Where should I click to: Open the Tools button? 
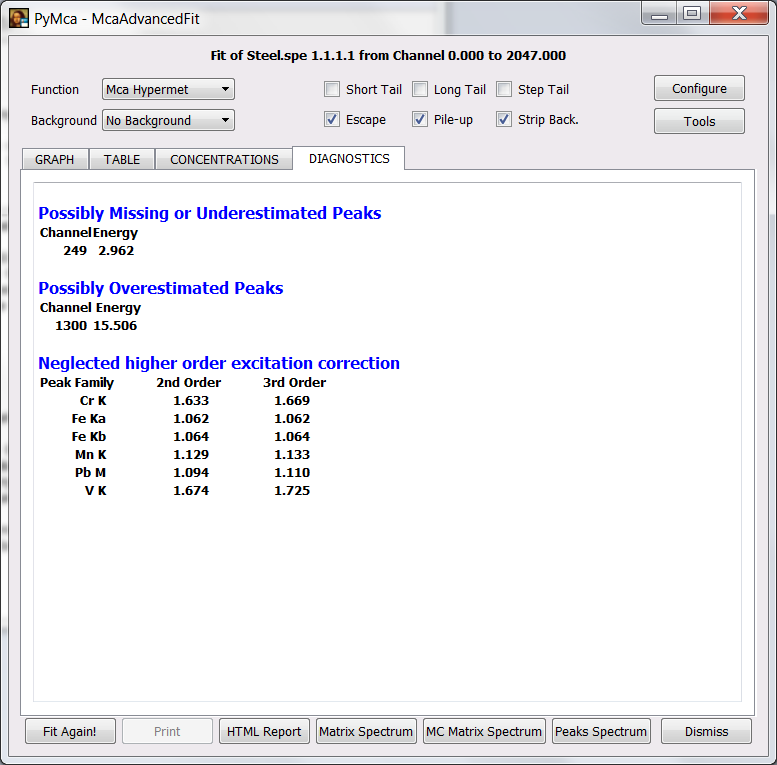click(699, 122)
